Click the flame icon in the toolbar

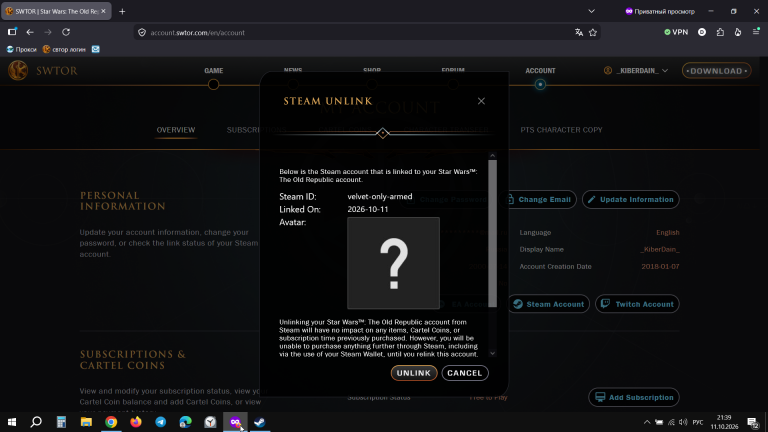click(738, 32)
